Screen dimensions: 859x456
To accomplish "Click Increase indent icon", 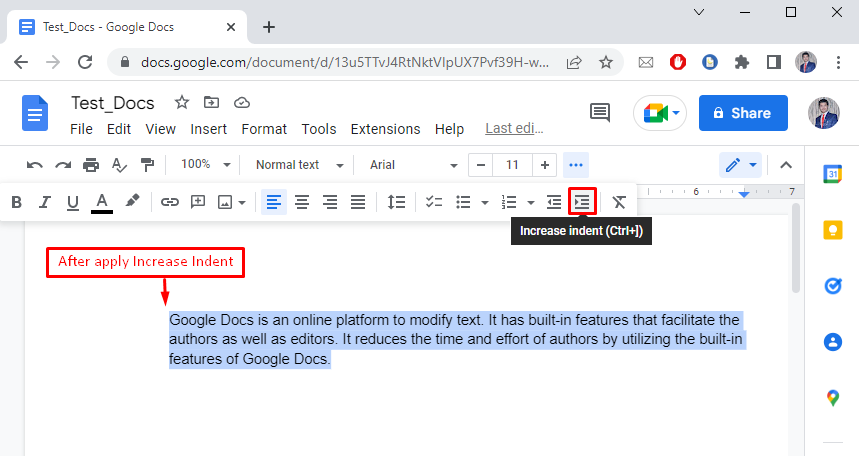I will click(582, 202).
